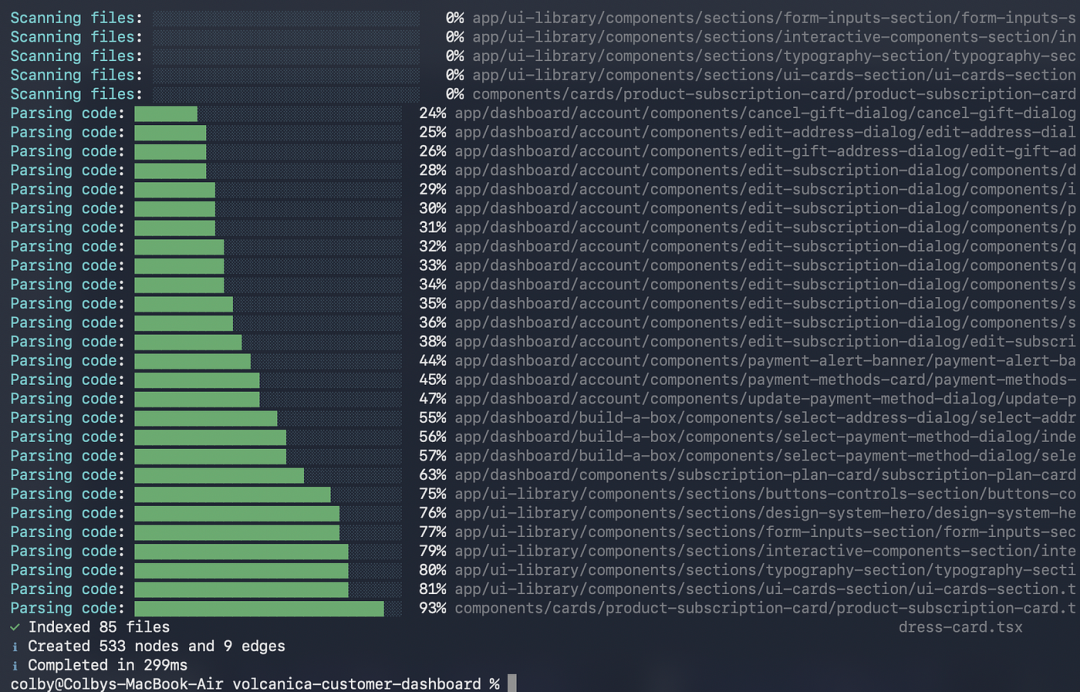Select the 75% parsing progress bar

(232, 494)
